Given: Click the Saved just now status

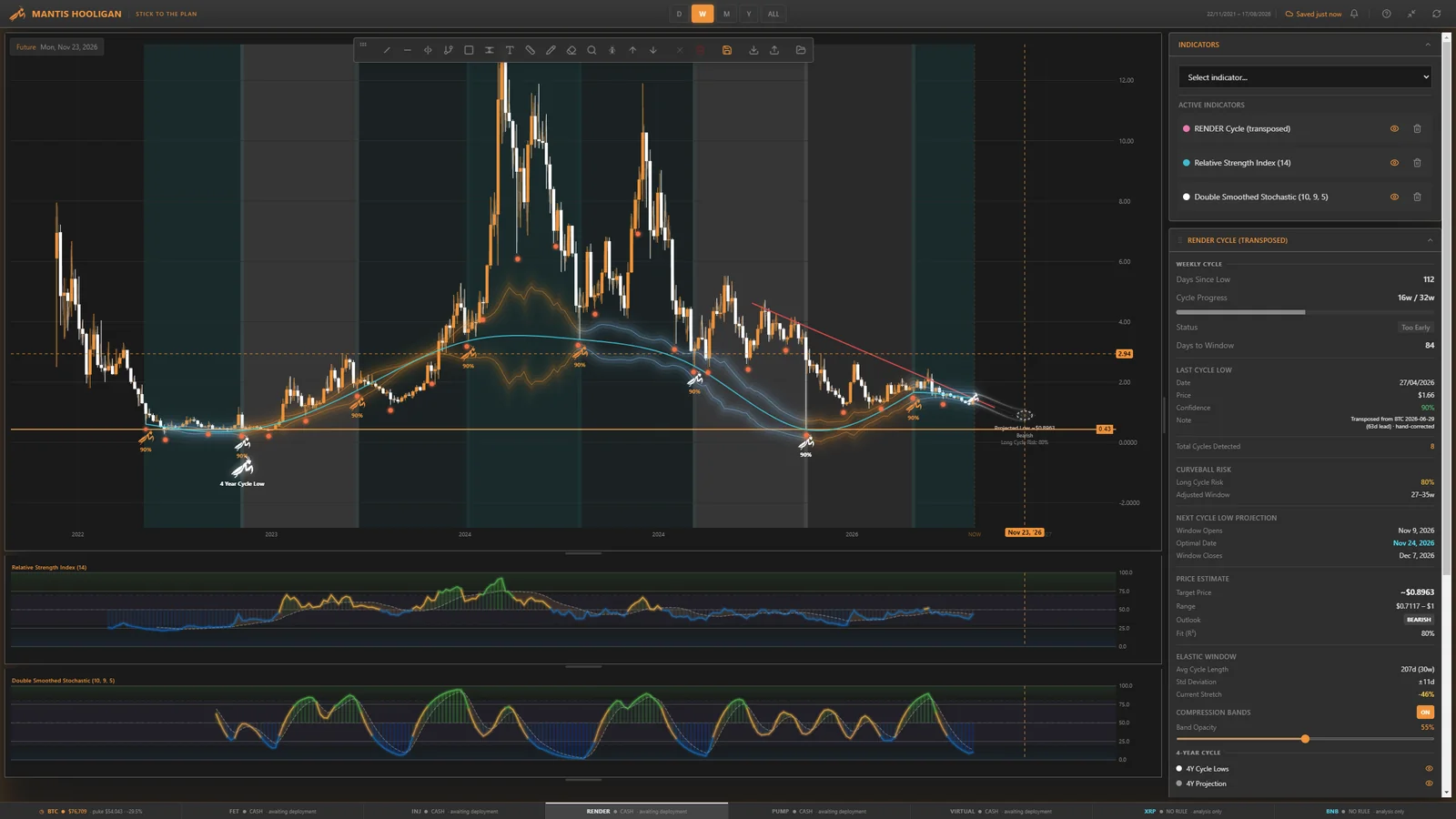Looking at the screenshot, I should tap(1313, 14).
